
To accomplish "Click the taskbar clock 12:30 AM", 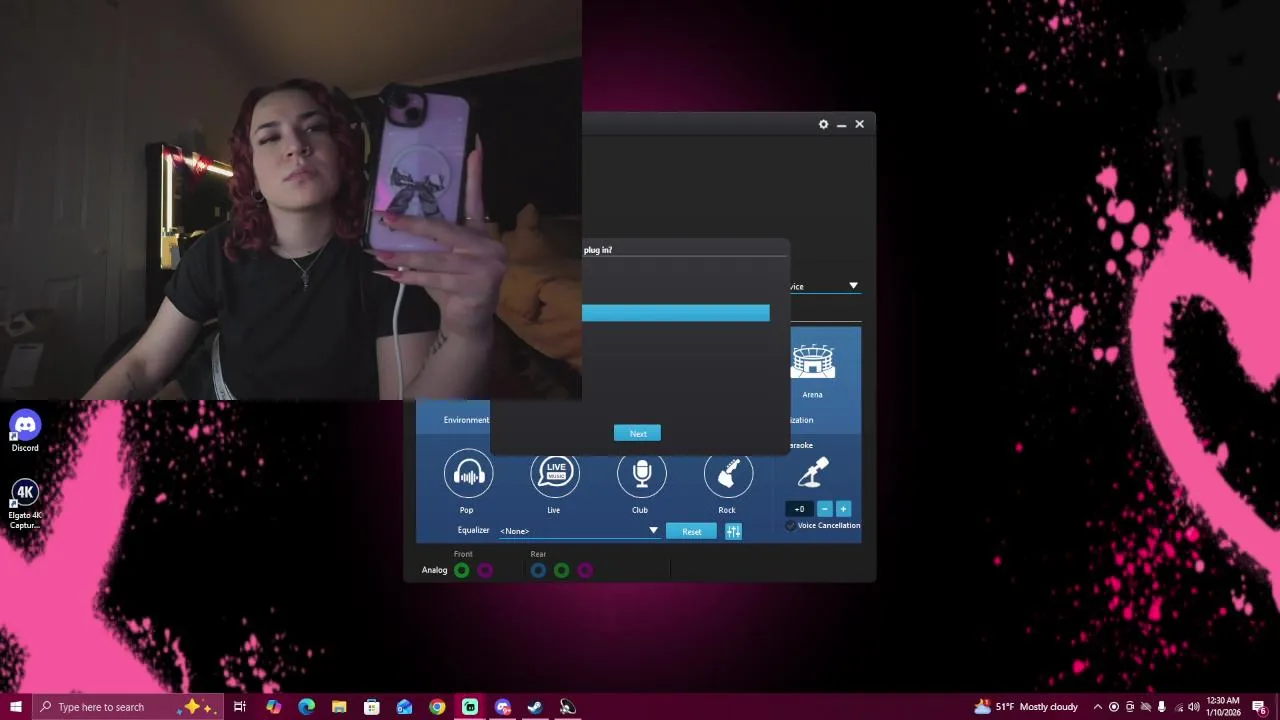I will (x=1223, y=707).
